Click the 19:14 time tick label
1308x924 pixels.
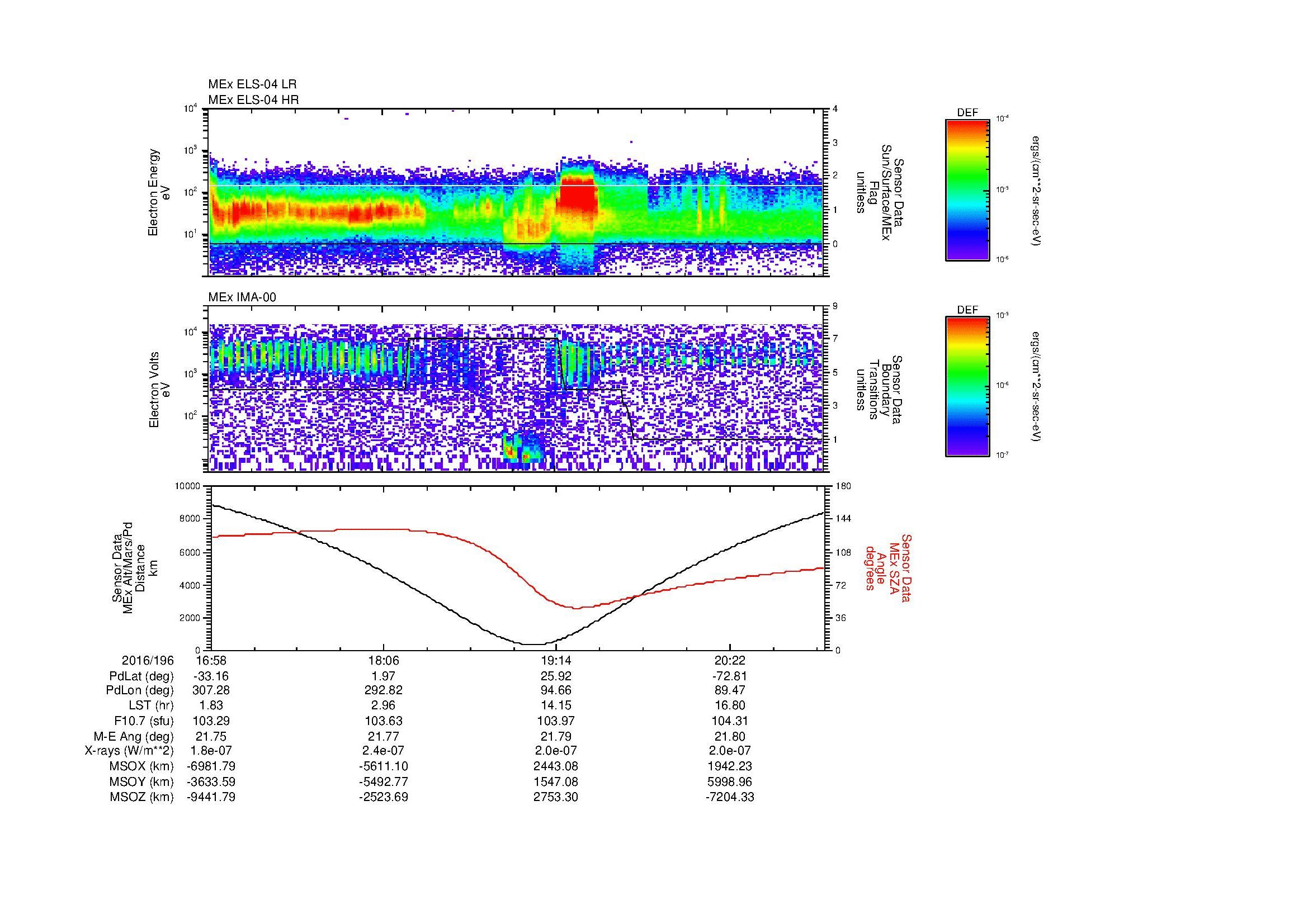[x=556, y=661]
